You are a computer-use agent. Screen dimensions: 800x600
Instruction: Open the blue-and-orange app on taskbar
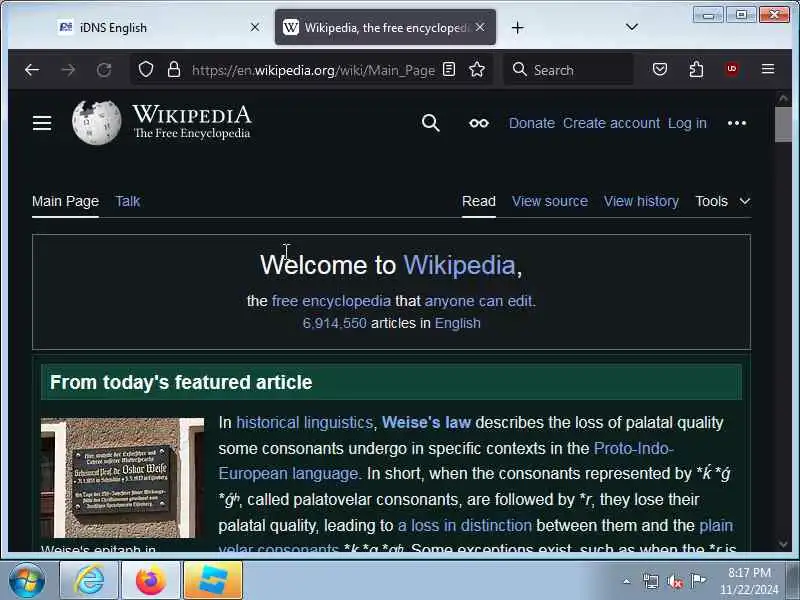(x=213, y=581)
